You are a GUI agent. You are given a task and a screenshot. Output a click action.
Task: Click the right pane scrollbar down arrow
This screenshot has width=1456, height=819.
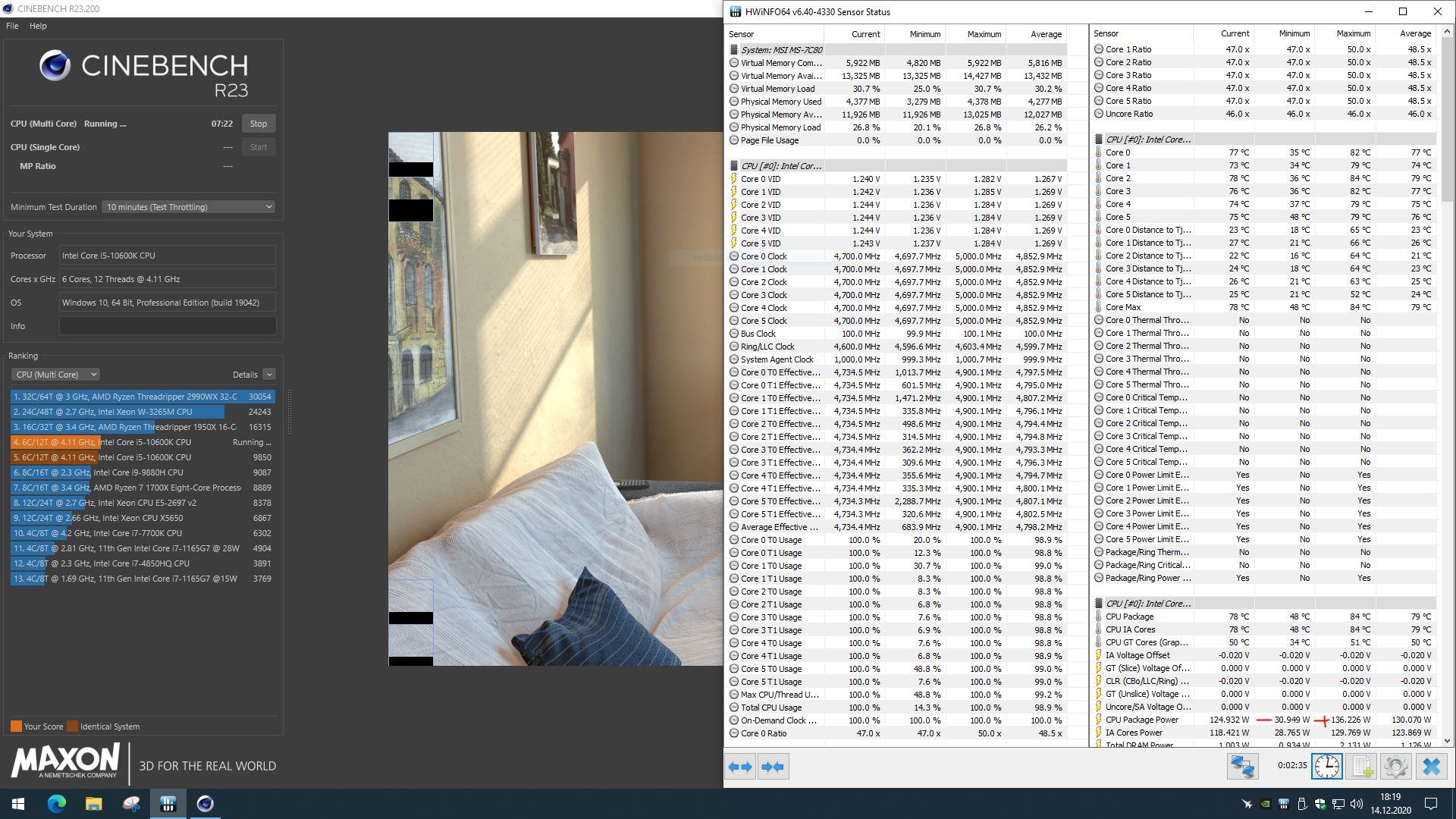[x=1446, y=741]
